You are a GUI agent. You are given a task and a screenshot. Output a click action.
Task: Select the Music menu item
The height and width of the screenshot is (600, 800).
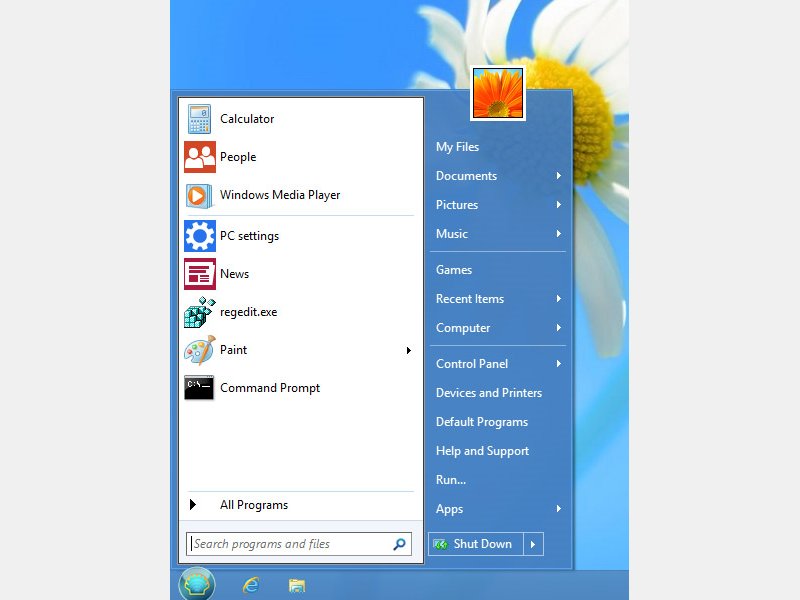pos(452,234)
